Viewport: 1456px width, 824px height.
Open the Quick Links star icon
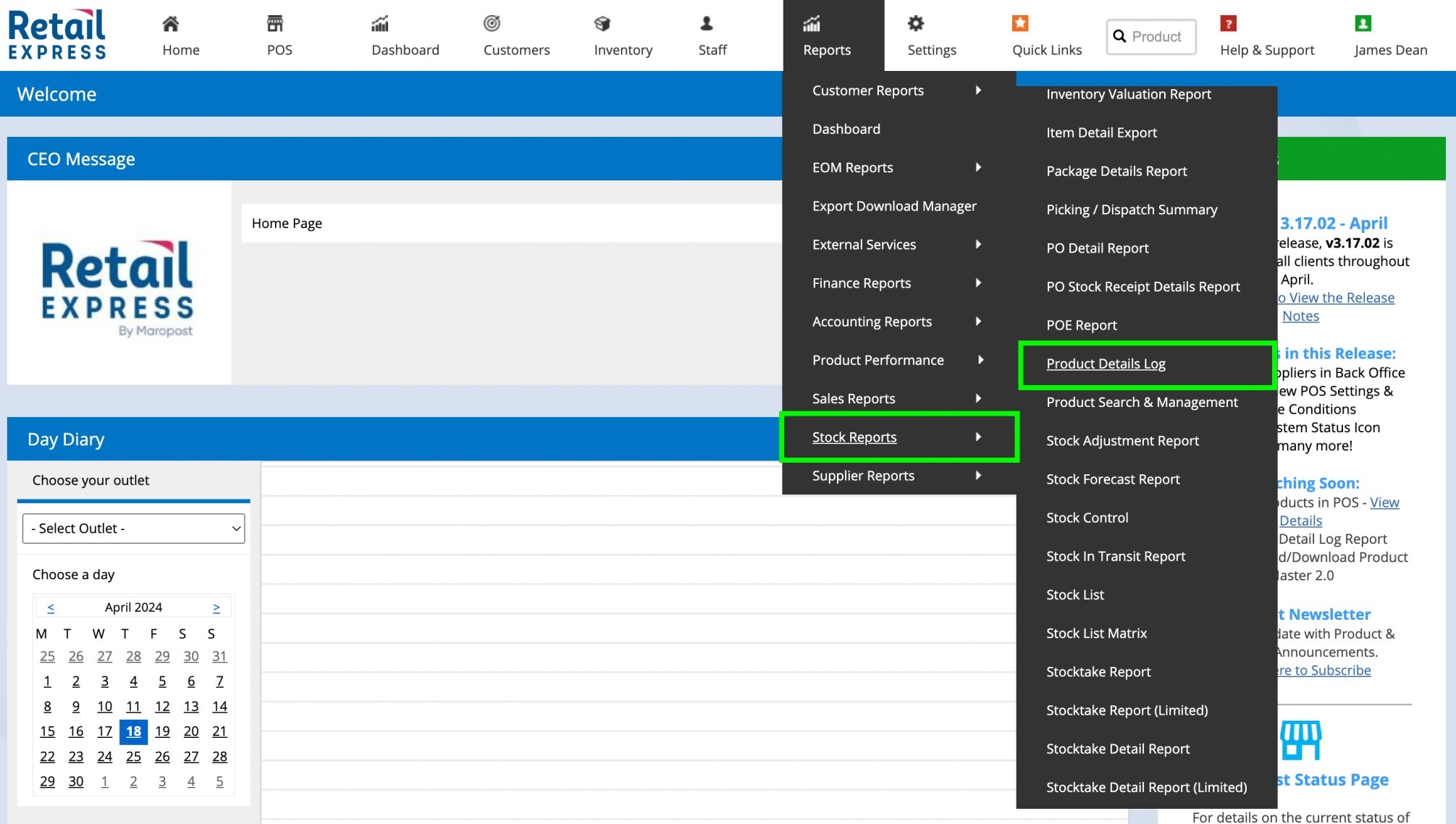(1020, 24)
